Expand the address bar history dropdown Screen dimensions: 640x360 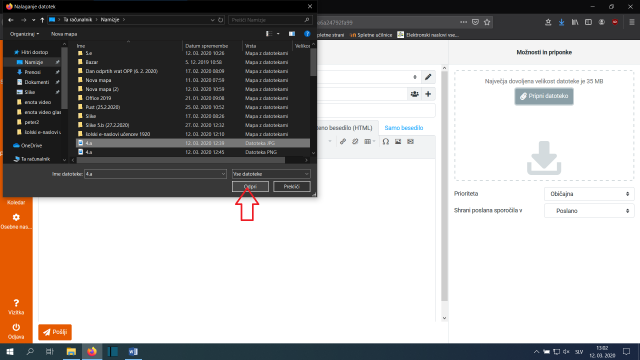tap(212, 20)
